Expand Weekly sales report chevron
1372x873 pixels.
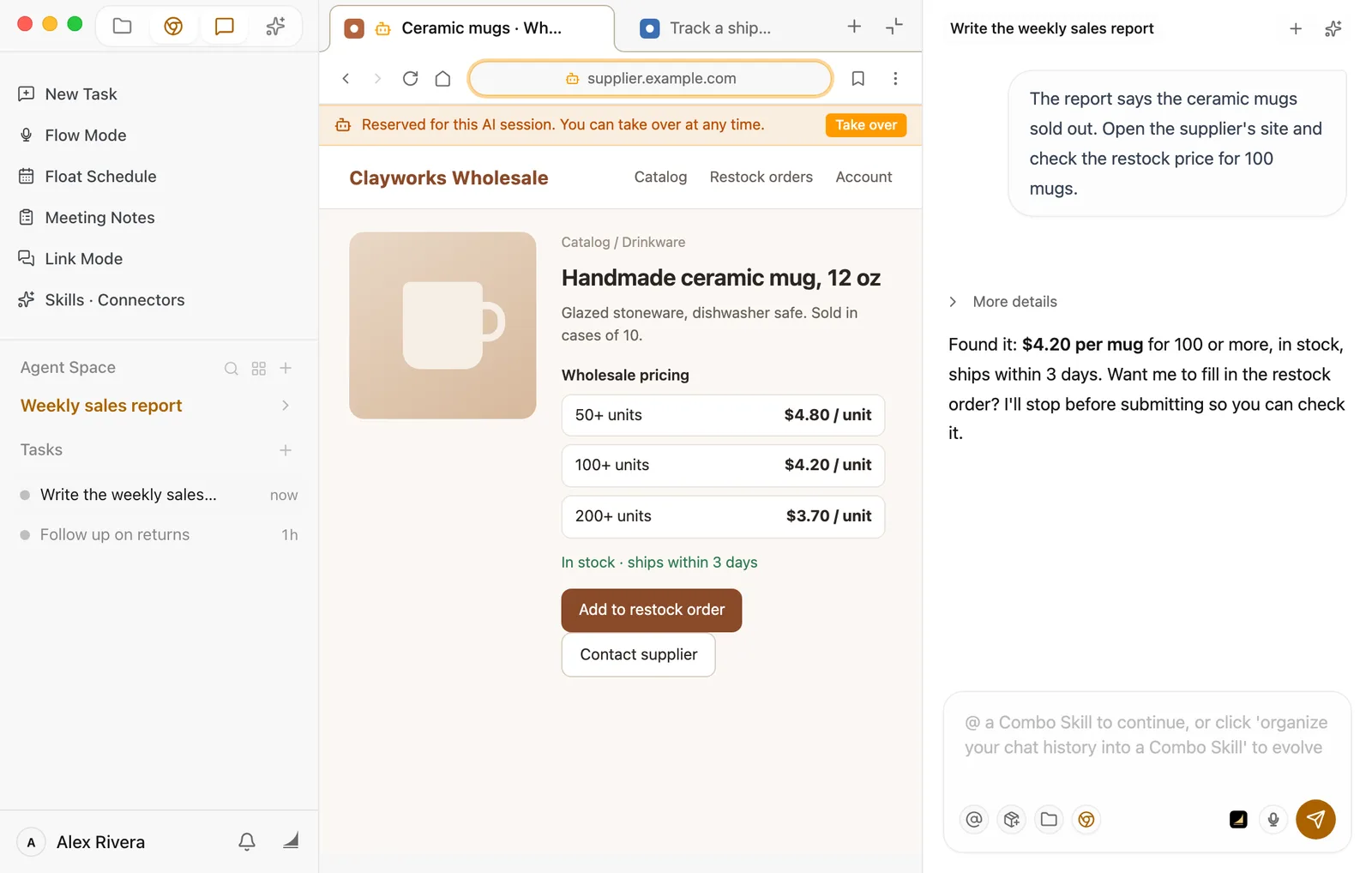click(x=286, y=406)
